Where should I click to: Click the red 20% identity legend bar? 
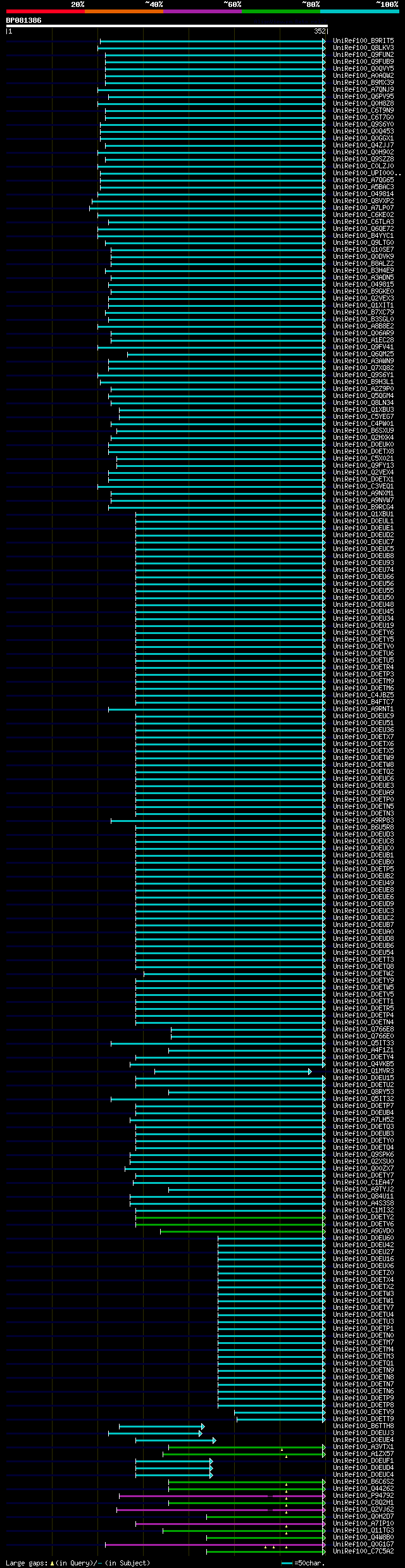[x=45, y=11]
